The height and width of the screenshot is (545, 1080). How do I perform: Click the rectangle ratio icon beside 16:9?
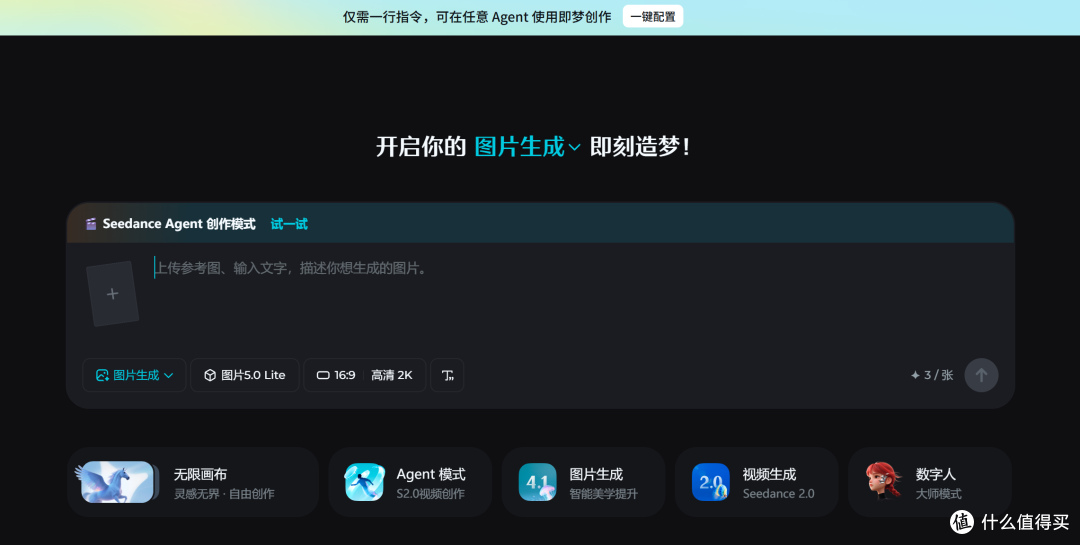(323, 376)
